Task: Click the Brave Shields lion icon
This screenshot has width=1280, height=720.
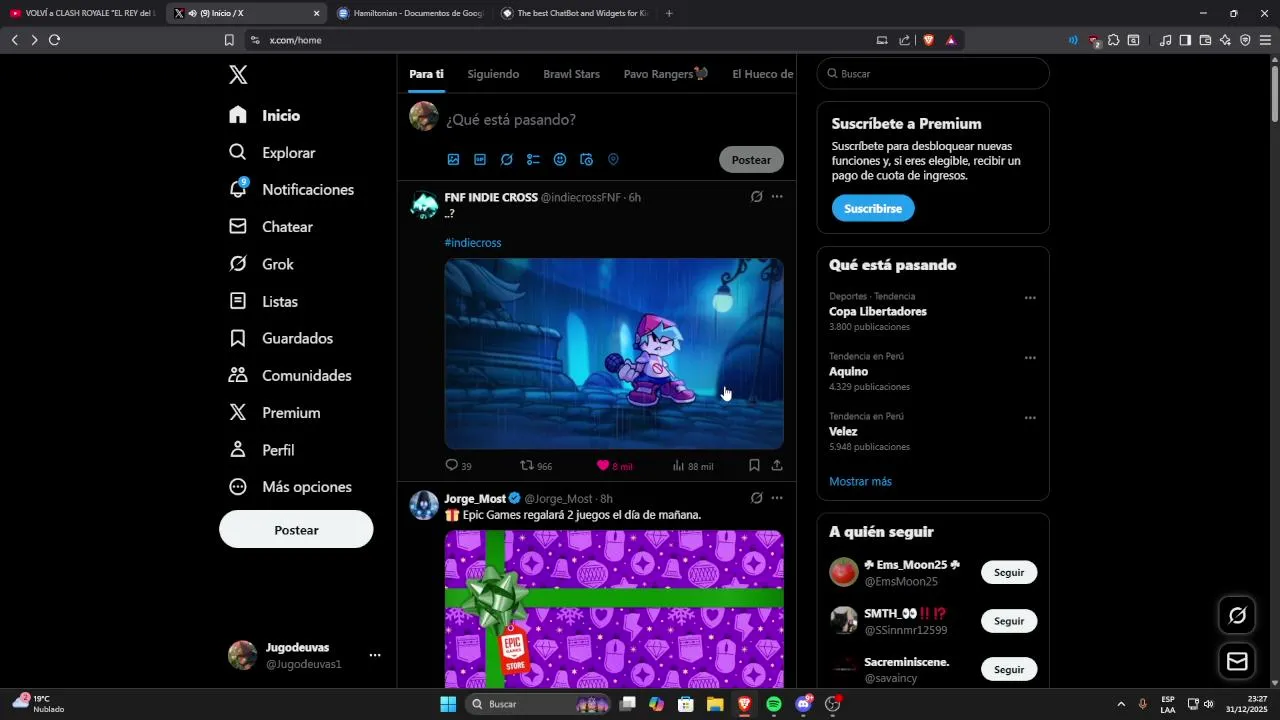Action: pyautogui.click(x=928, y=40)
